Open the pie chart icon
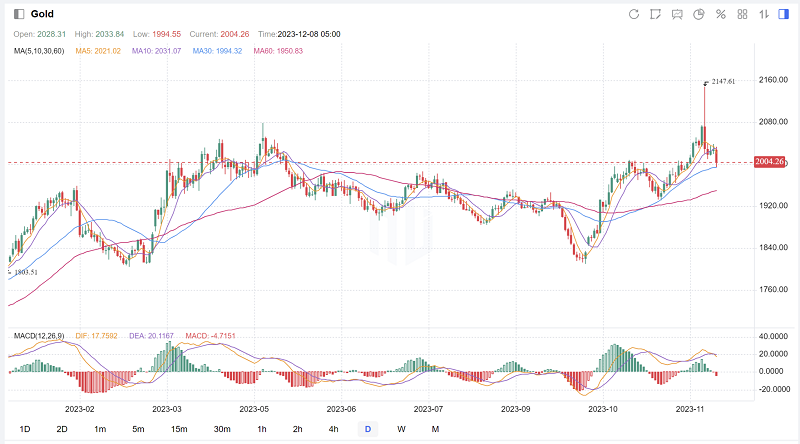The height and width of the screenshot is (444, 800). click(699, 14)
